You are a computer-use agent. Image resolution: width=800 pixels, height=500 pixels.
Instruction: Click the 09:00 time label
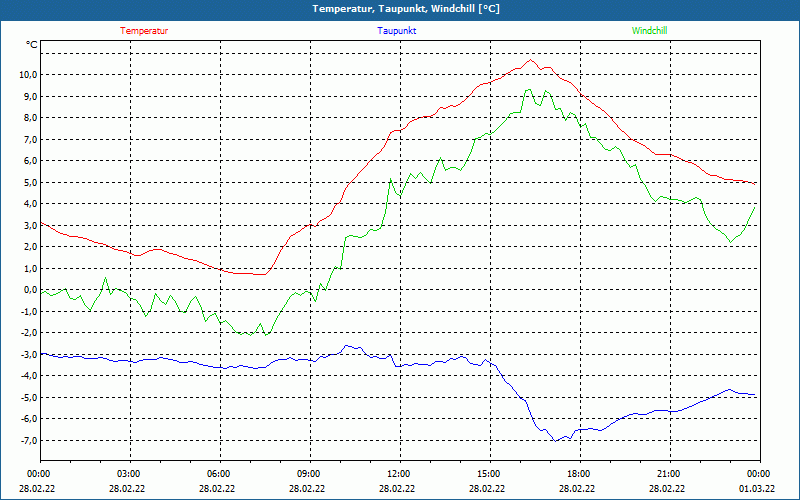[x=310, y=474]
